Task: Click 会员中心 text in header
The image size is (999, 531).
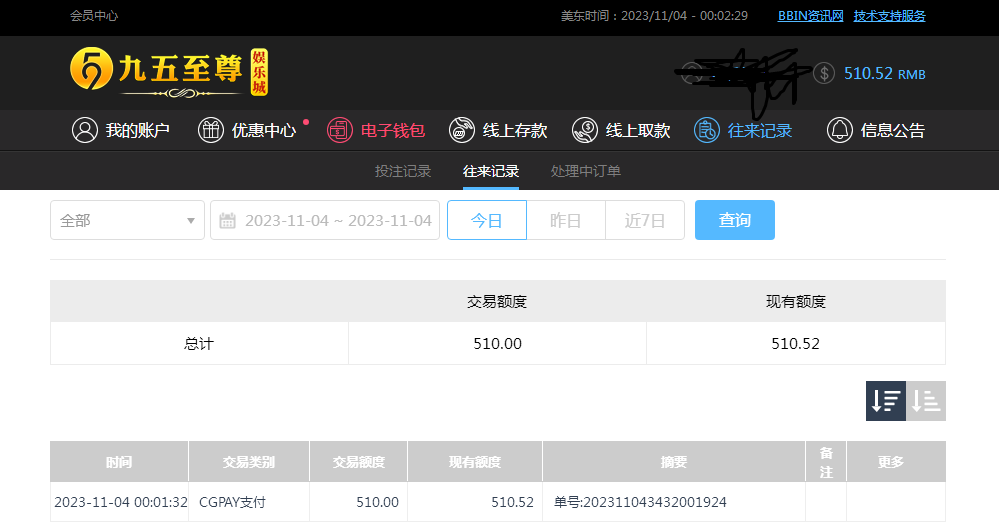Action: click(x=94, y=16)
